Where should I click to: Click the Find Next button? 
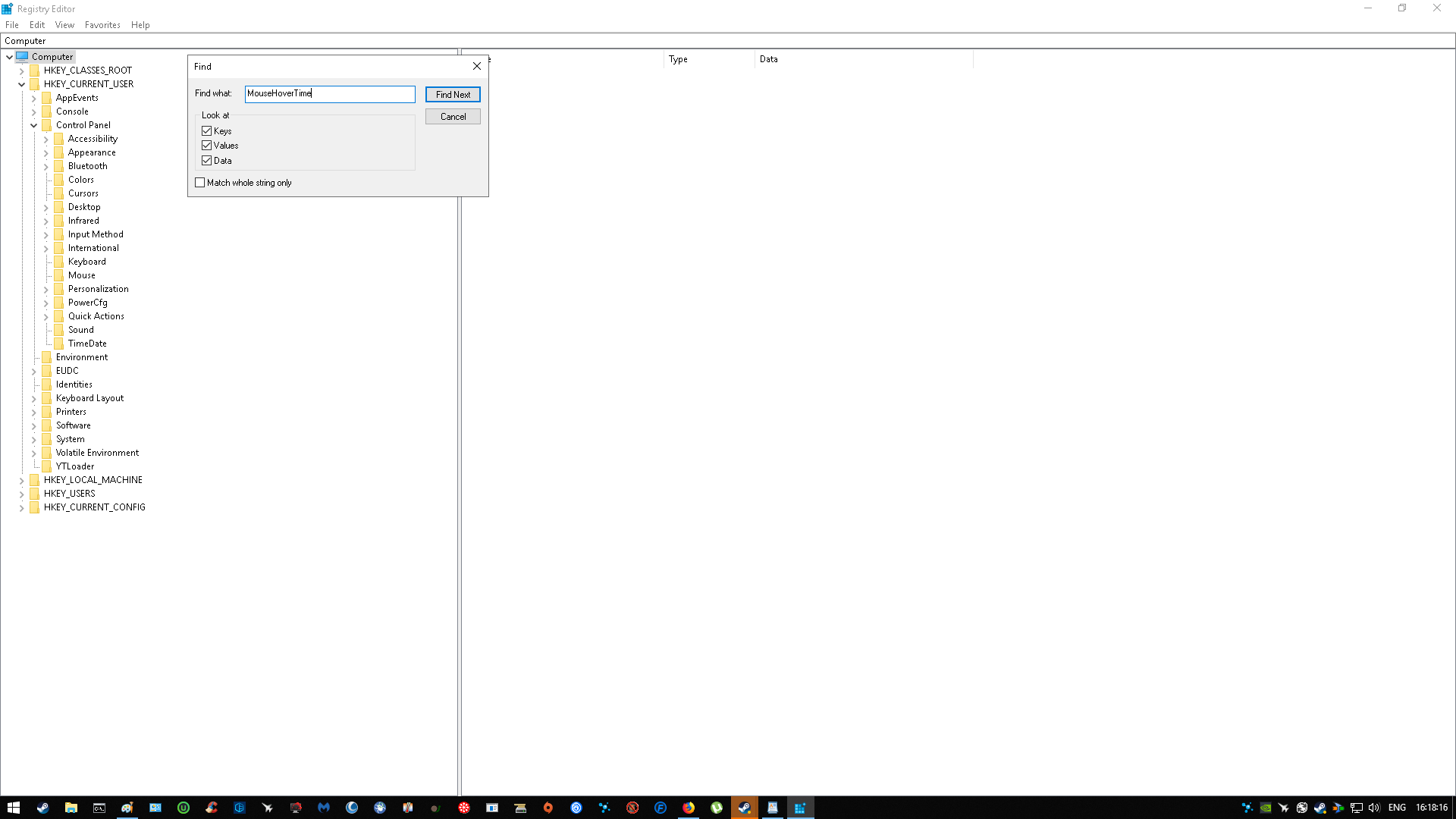pyautogui.click(x=453, y=94)
